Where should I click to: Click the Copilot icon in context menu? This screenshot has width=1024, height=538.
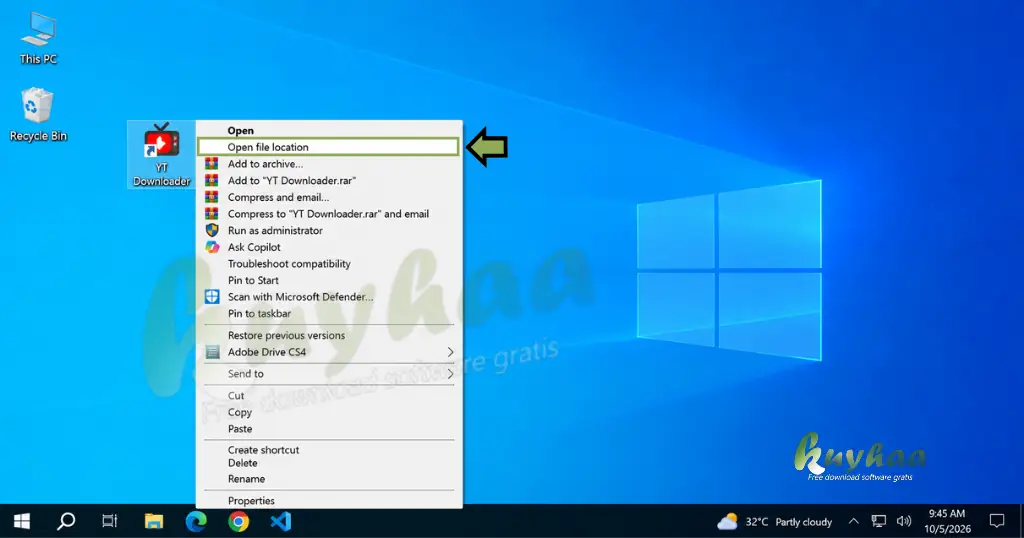[x=212, y=247]
